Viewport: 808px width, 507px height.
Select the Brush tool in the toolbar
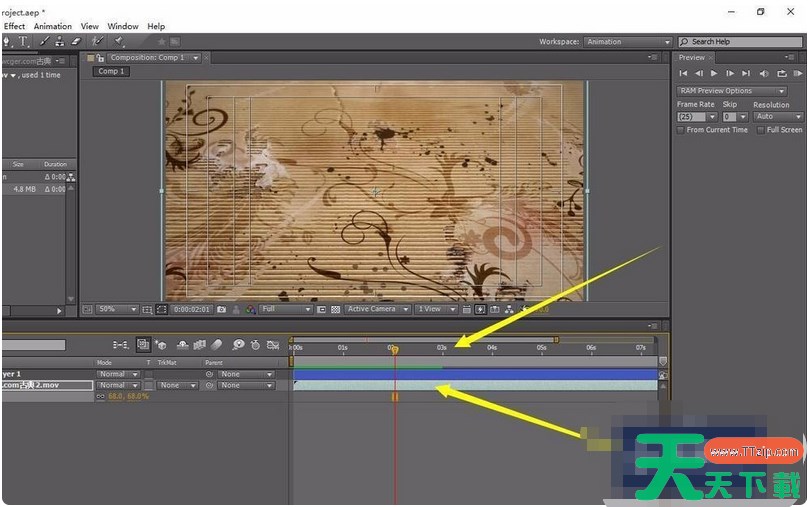pyautogui.click(x=45, y=42)
